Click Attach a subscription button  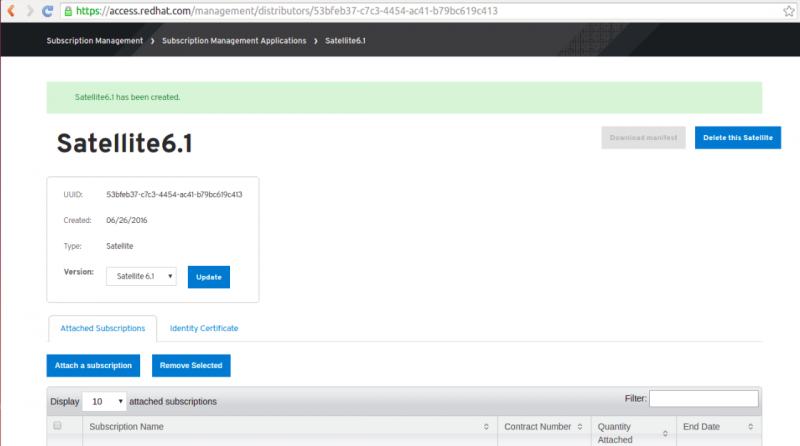point(93,366)
